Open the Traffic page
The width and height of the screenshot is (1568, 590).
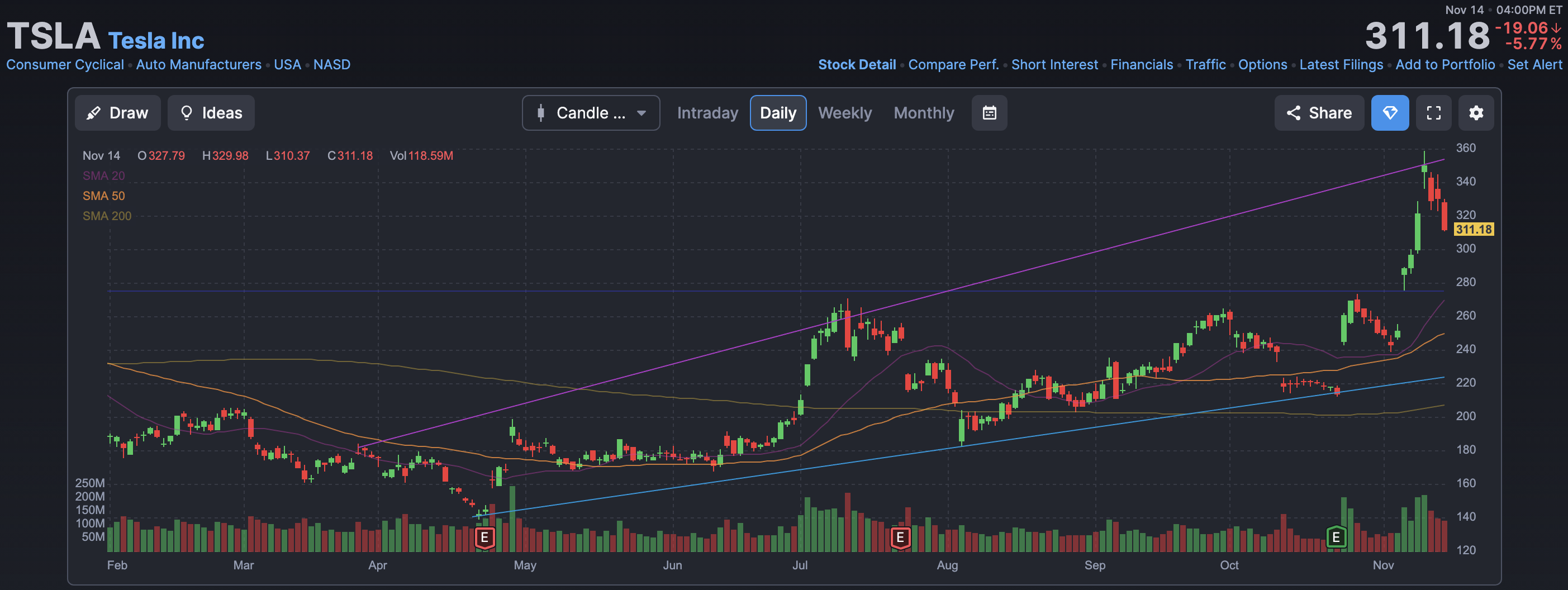(x=1205, y=65)
